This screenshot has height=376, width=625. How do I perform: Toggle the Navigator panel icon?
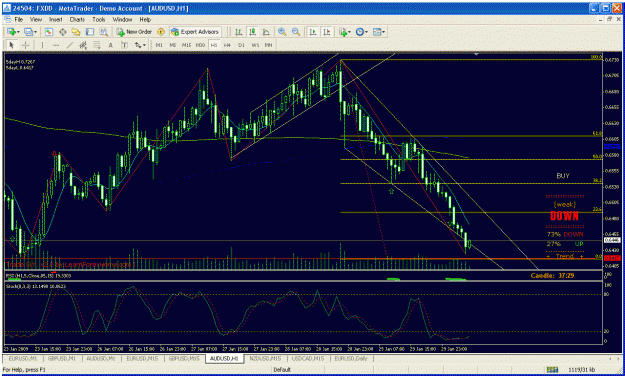click(76, 32)
